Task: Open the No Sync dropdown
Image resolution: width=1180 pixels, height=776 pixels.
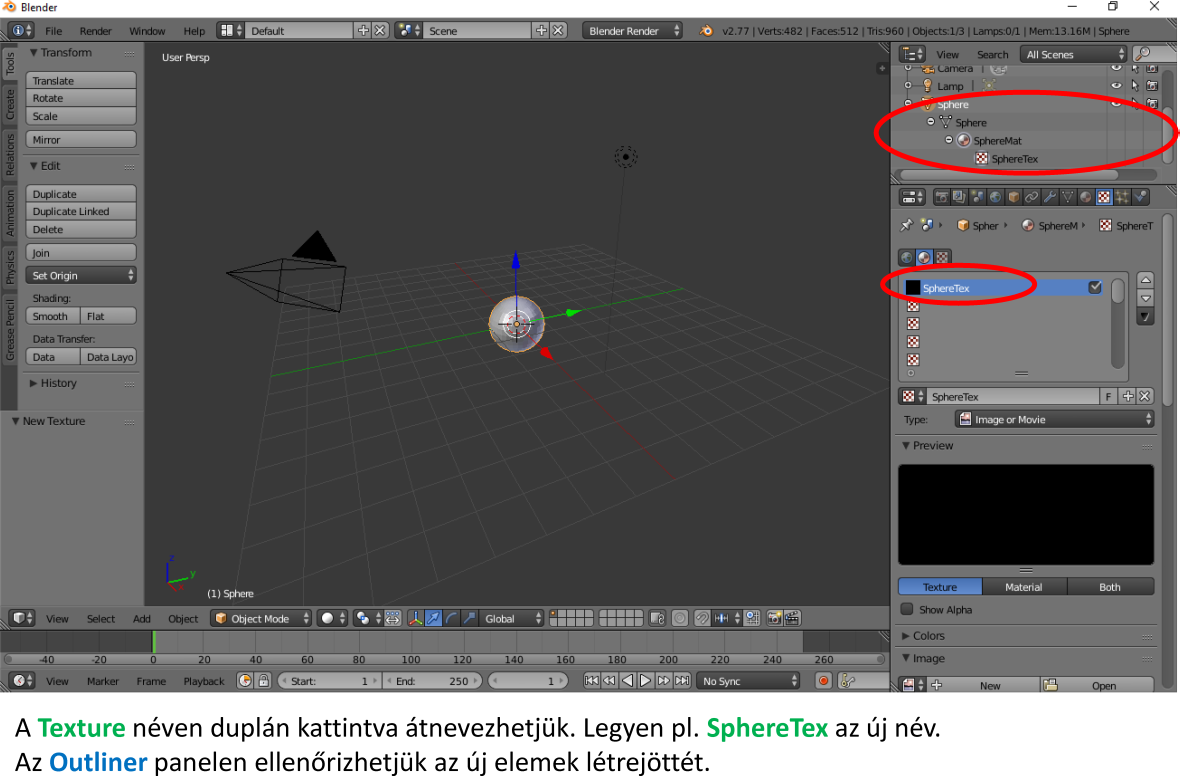Action: [x=749, y=680]
